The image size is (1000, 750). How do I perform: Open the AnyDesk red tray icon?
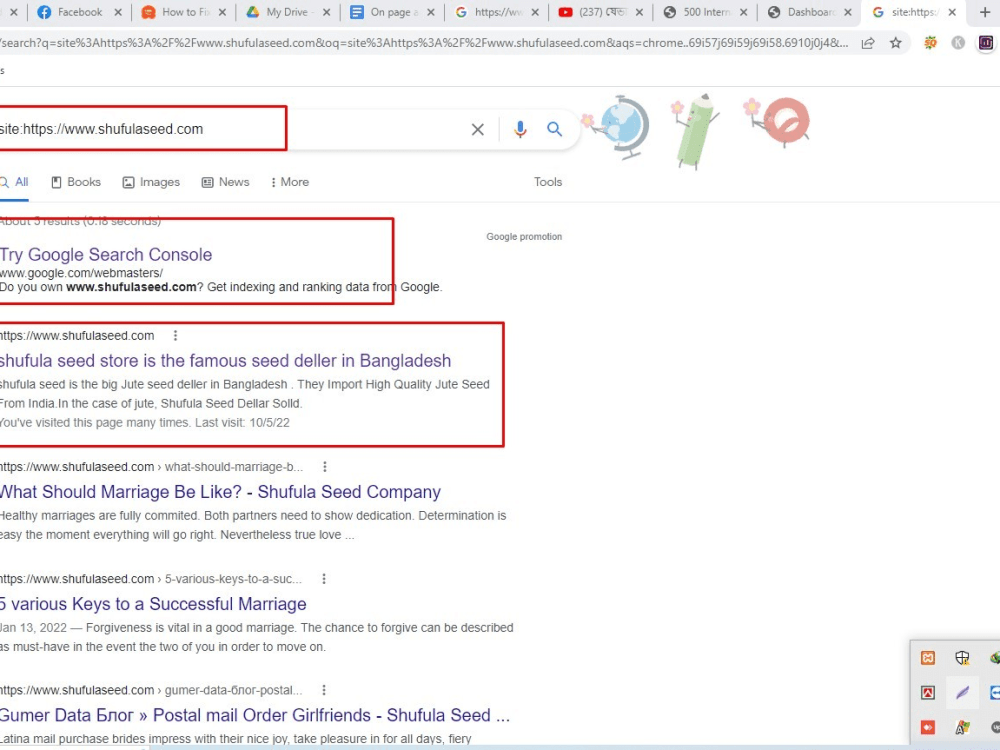(928, 727)
